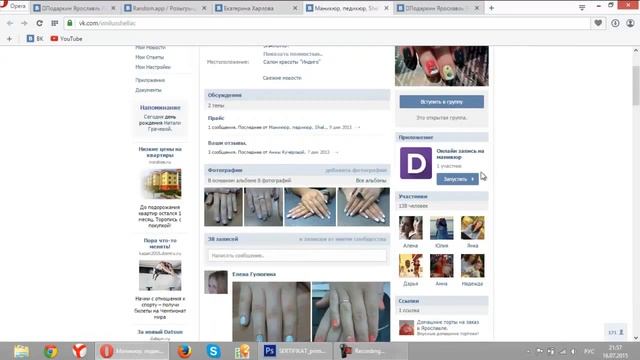Open the Ваши отзывы discussion topic

[227, 143]
